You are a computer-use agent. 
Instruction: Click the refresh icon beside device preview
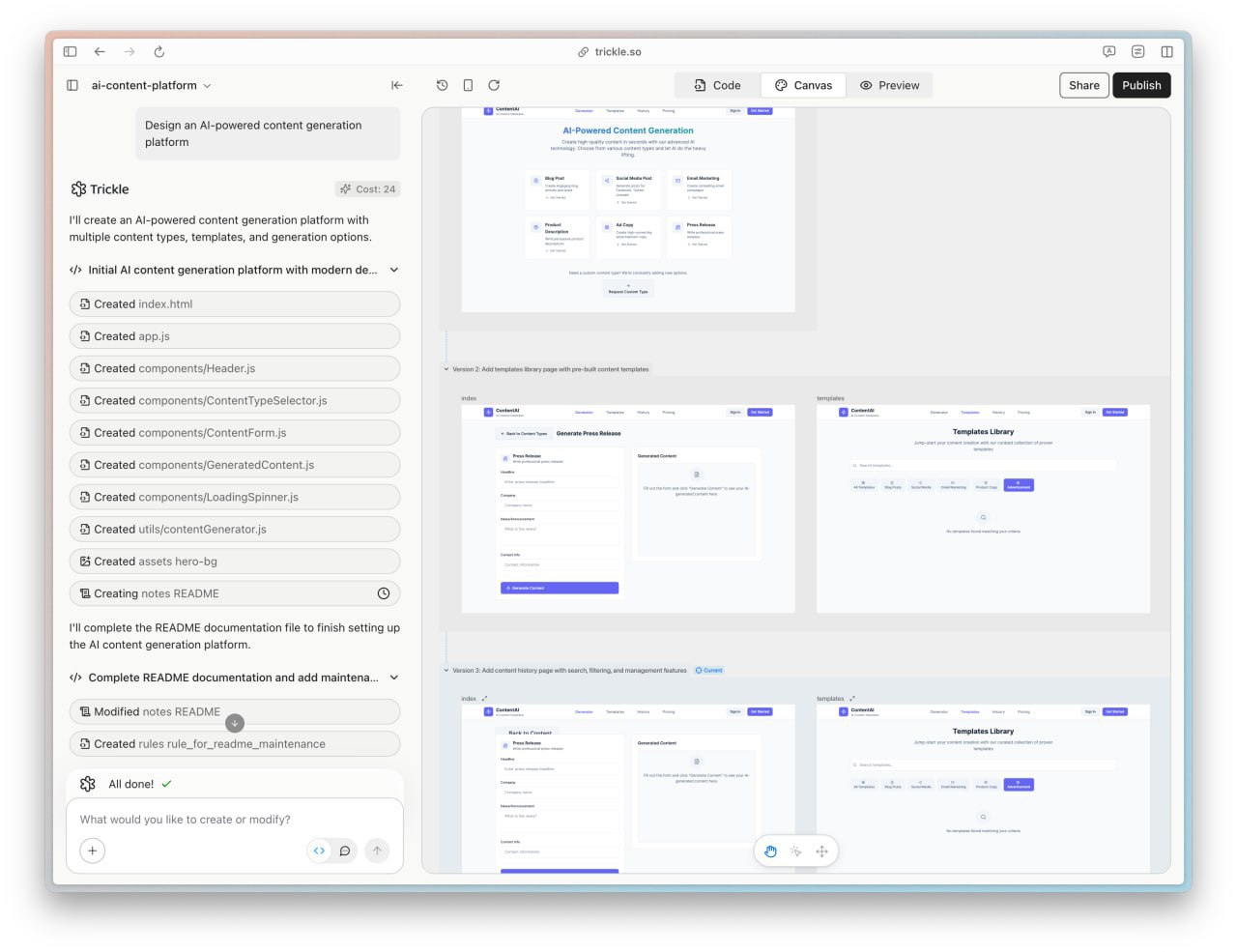(494, 85)
